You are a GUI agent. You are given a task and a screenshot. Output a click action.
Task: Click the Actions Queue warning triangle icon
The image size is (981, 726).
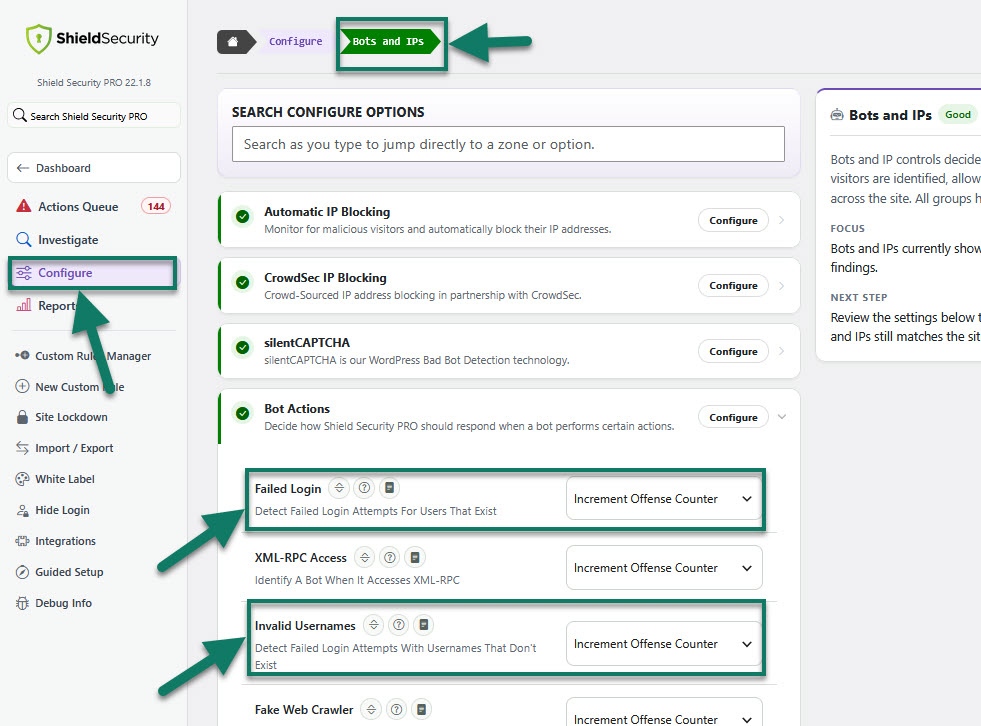tap(24, 206)
